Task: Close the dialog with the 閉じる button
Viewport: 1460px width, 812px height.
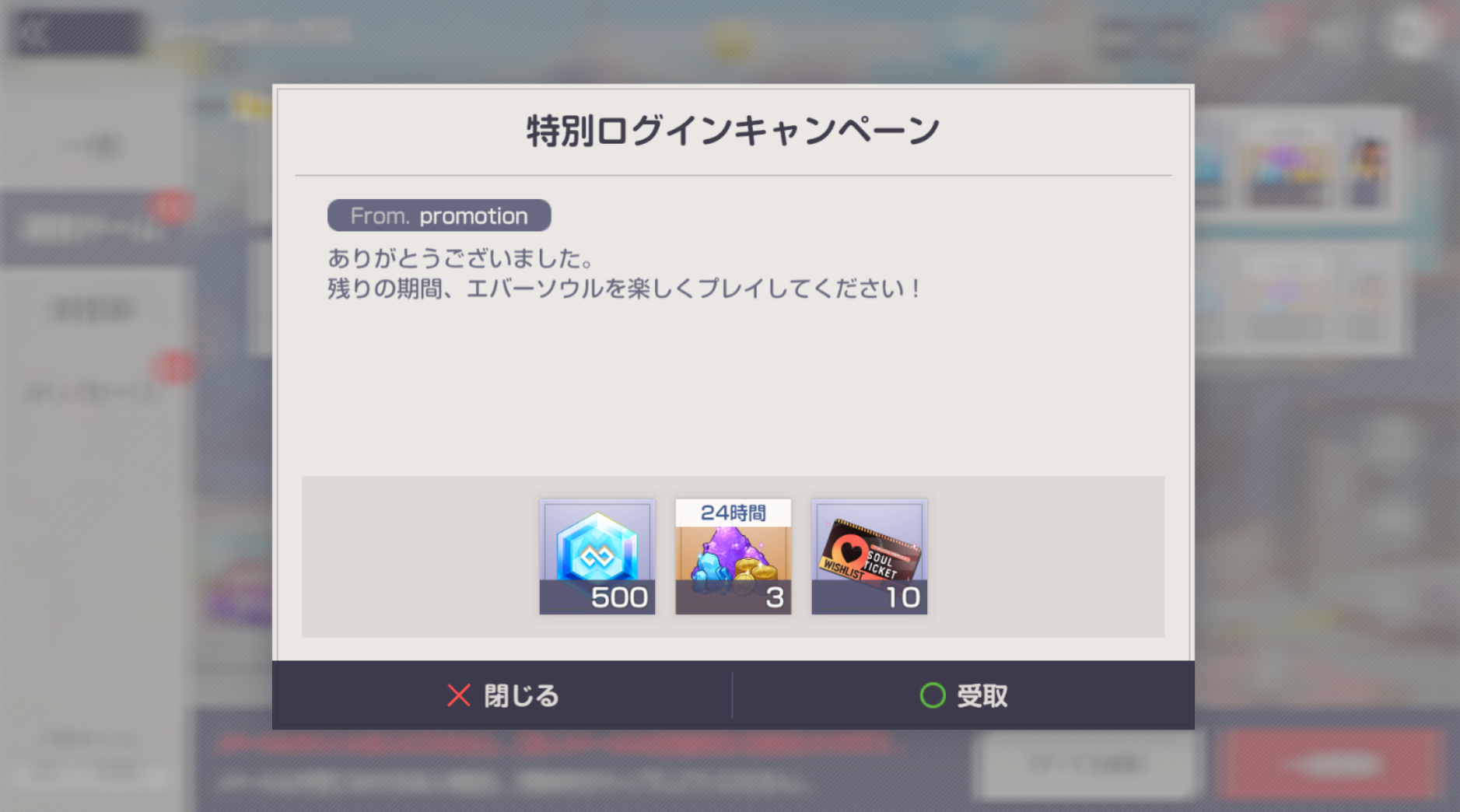Action: pyautogui.click(x=502, y=695)
